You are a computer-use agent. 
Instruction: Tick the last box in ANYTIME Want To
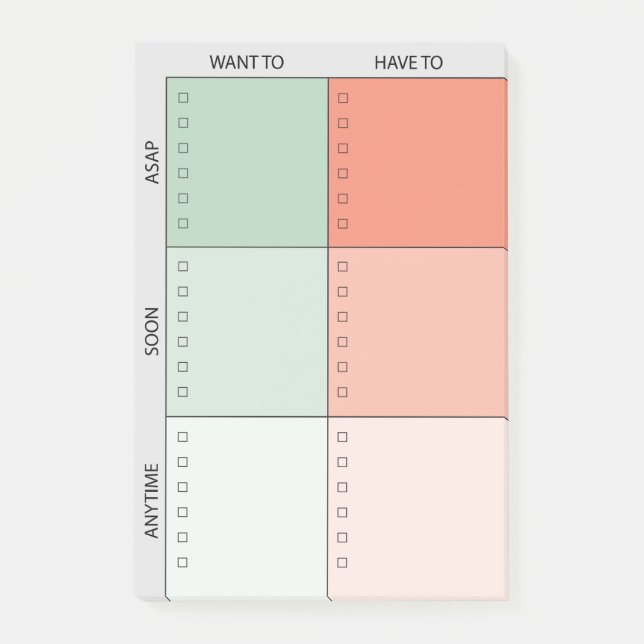183,562
